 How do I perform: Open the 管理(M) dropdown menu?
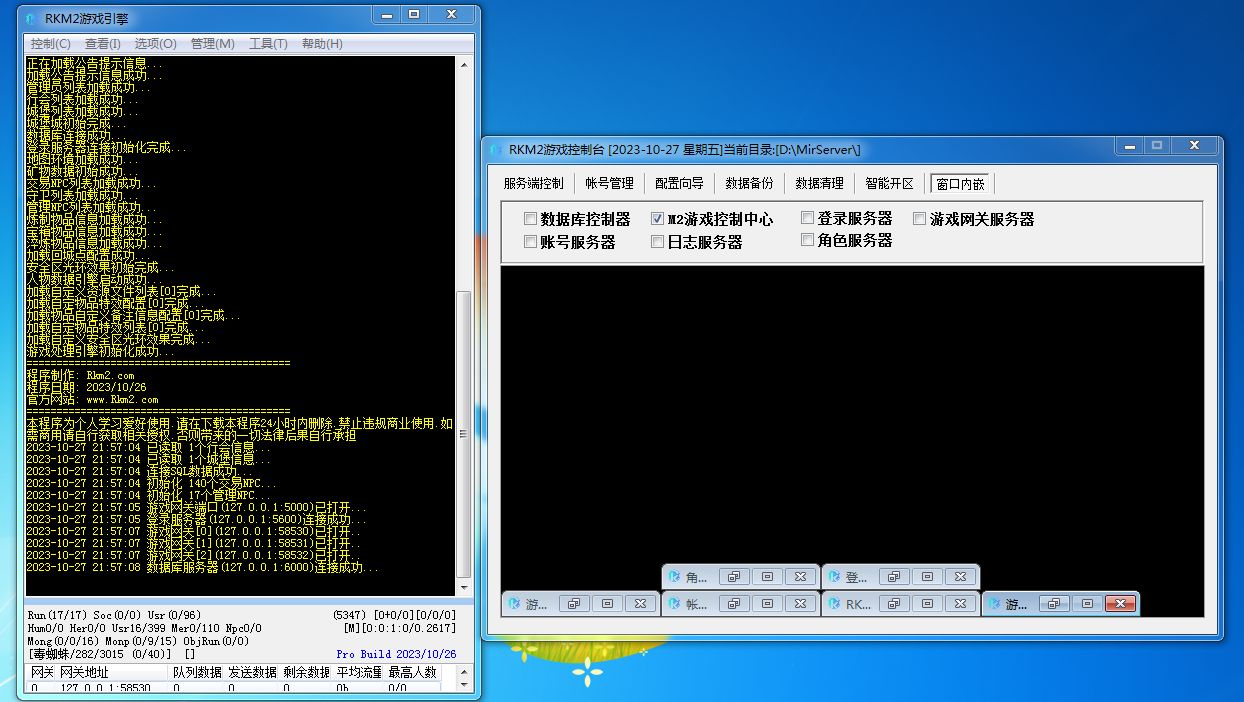point(212,44)
